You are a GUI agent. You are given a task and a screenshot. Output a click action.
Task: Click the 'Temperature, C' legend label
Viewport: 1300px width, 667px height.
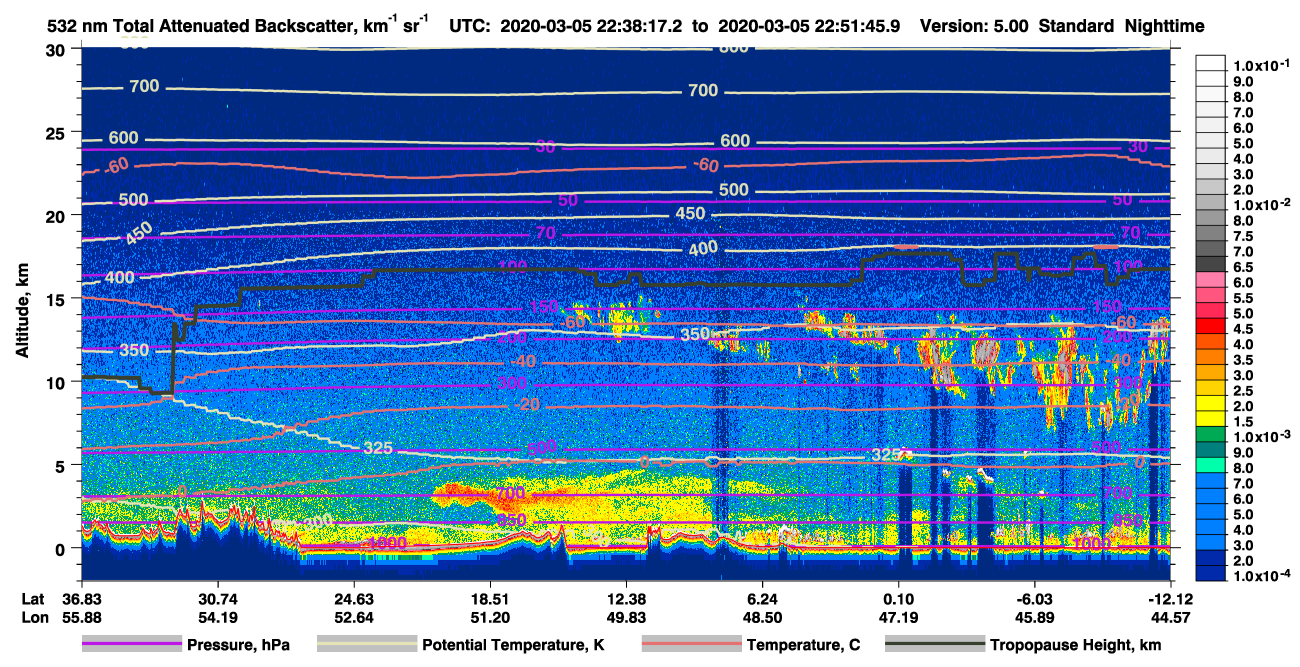tap(803, 645)
